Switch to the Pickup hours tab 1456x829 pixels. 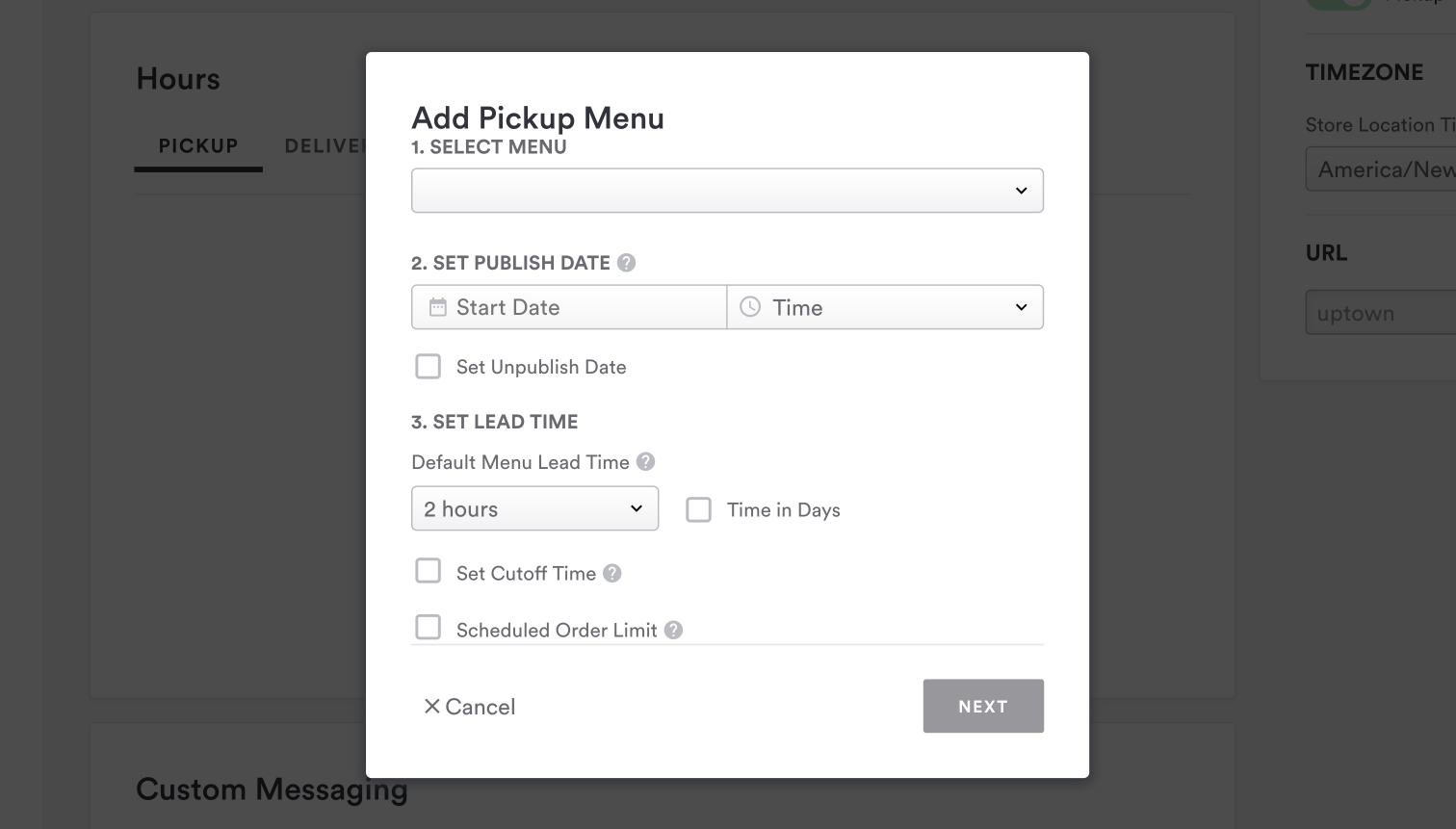tap(198, 146)
